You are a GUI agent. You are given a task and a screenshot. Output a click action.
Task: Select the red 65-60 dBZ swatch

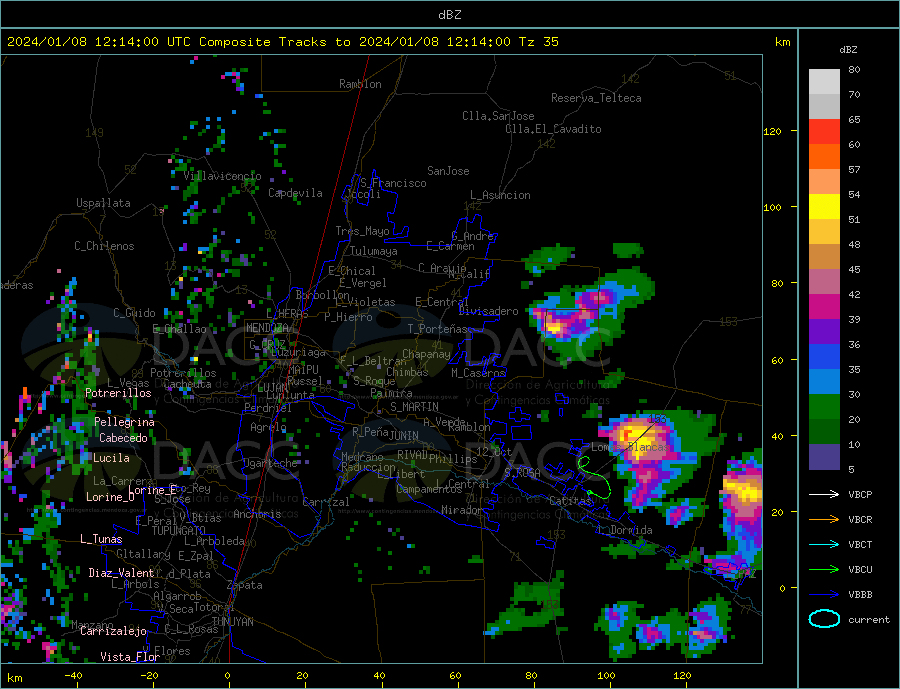[x=824, y=131]
